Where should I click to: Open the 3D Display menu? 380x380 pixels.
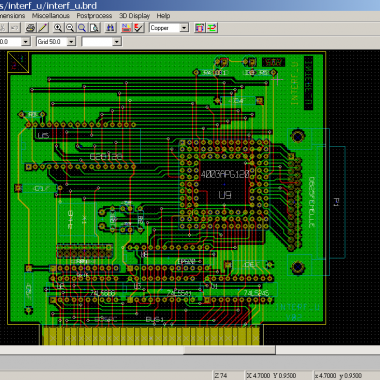click(x=134, y=16)
